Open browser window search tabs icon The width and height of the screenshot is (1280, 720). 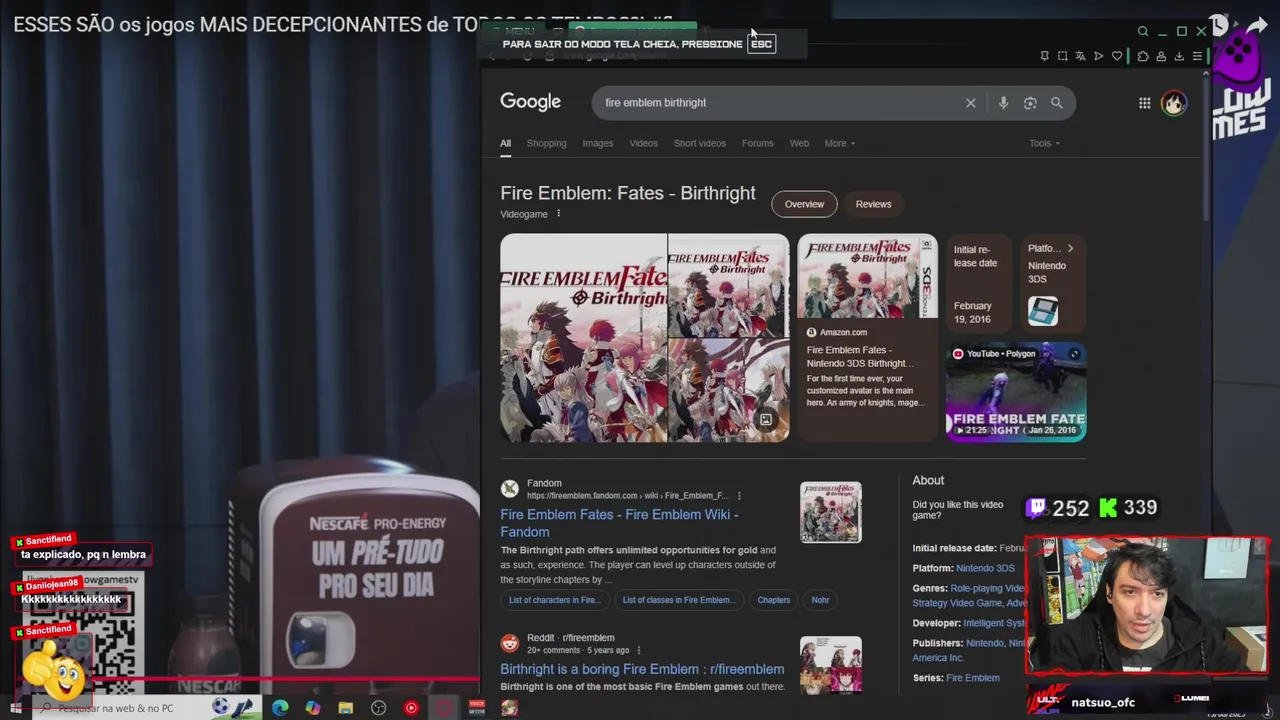[x=1143, y=31]
